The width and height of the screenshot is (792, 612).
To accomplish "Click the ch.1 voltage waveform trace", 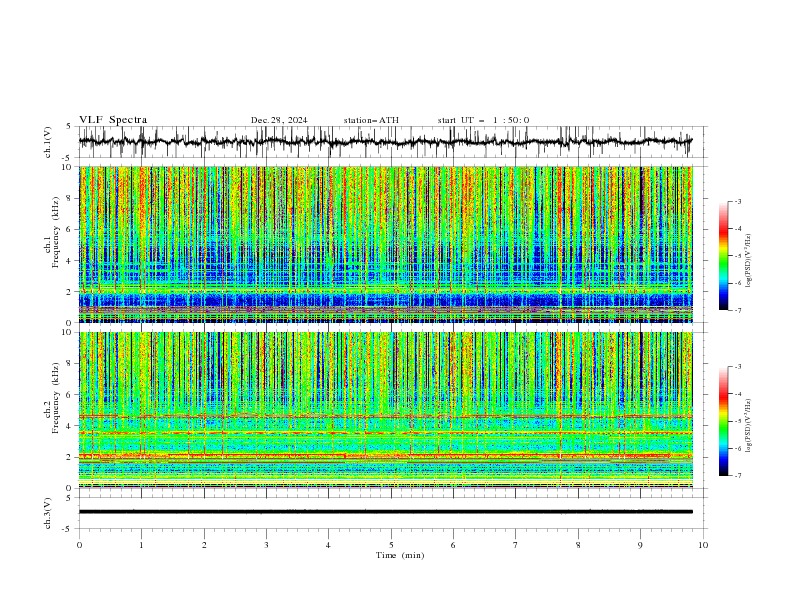I will [385, 142].
